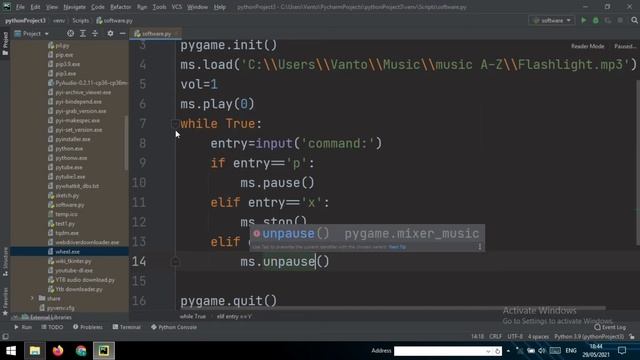Open Project panel gear settings
The image size is (640, 360).
pyautogui.click(x=110, y=33)
